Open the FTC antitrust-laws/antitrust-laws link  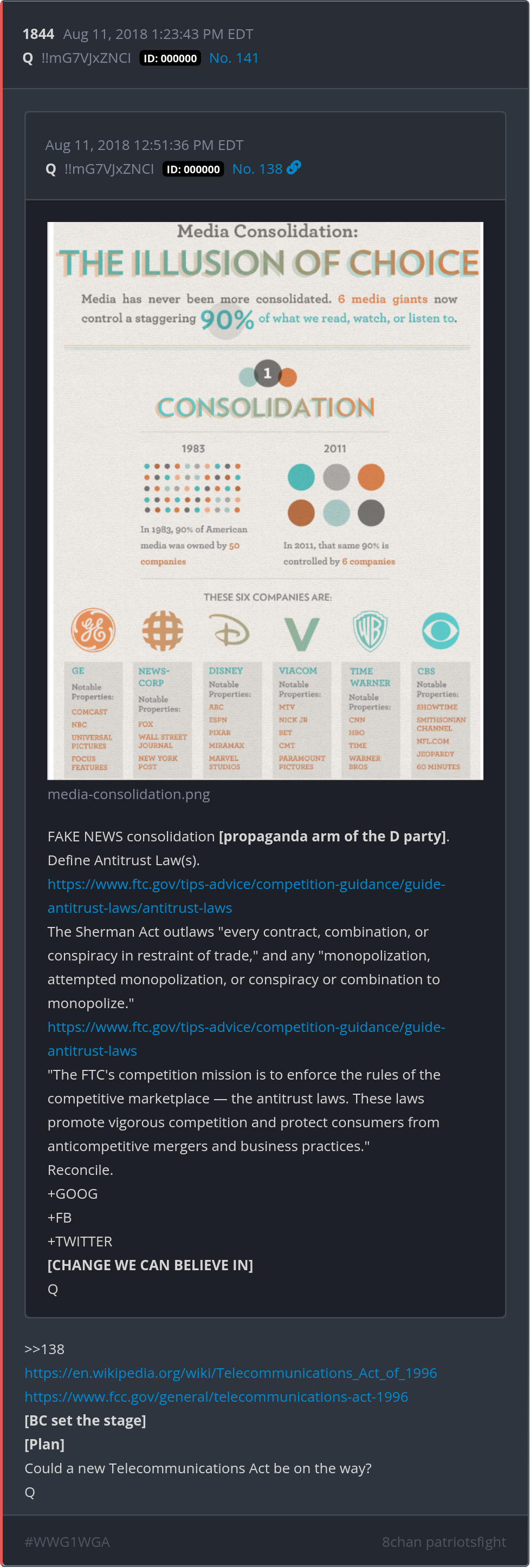[x=246, y=896]
